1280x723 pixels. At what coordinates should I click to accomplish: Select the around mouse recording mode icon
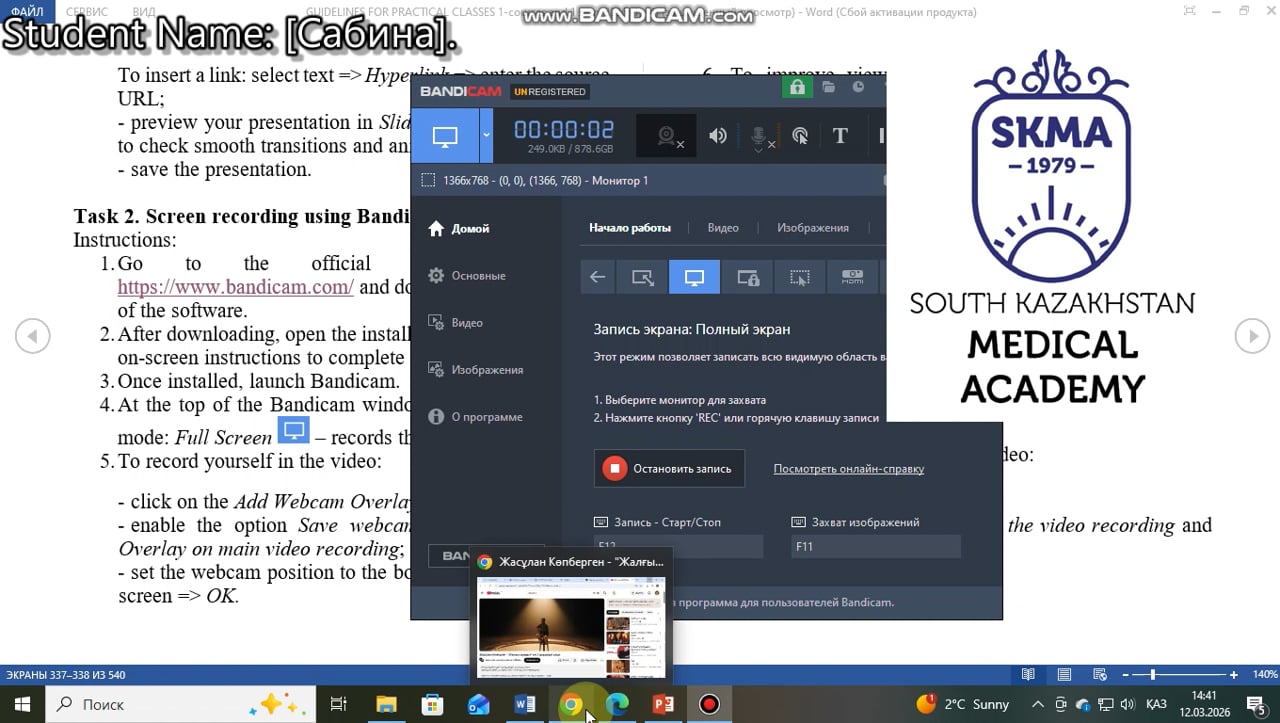pos(800,277)
